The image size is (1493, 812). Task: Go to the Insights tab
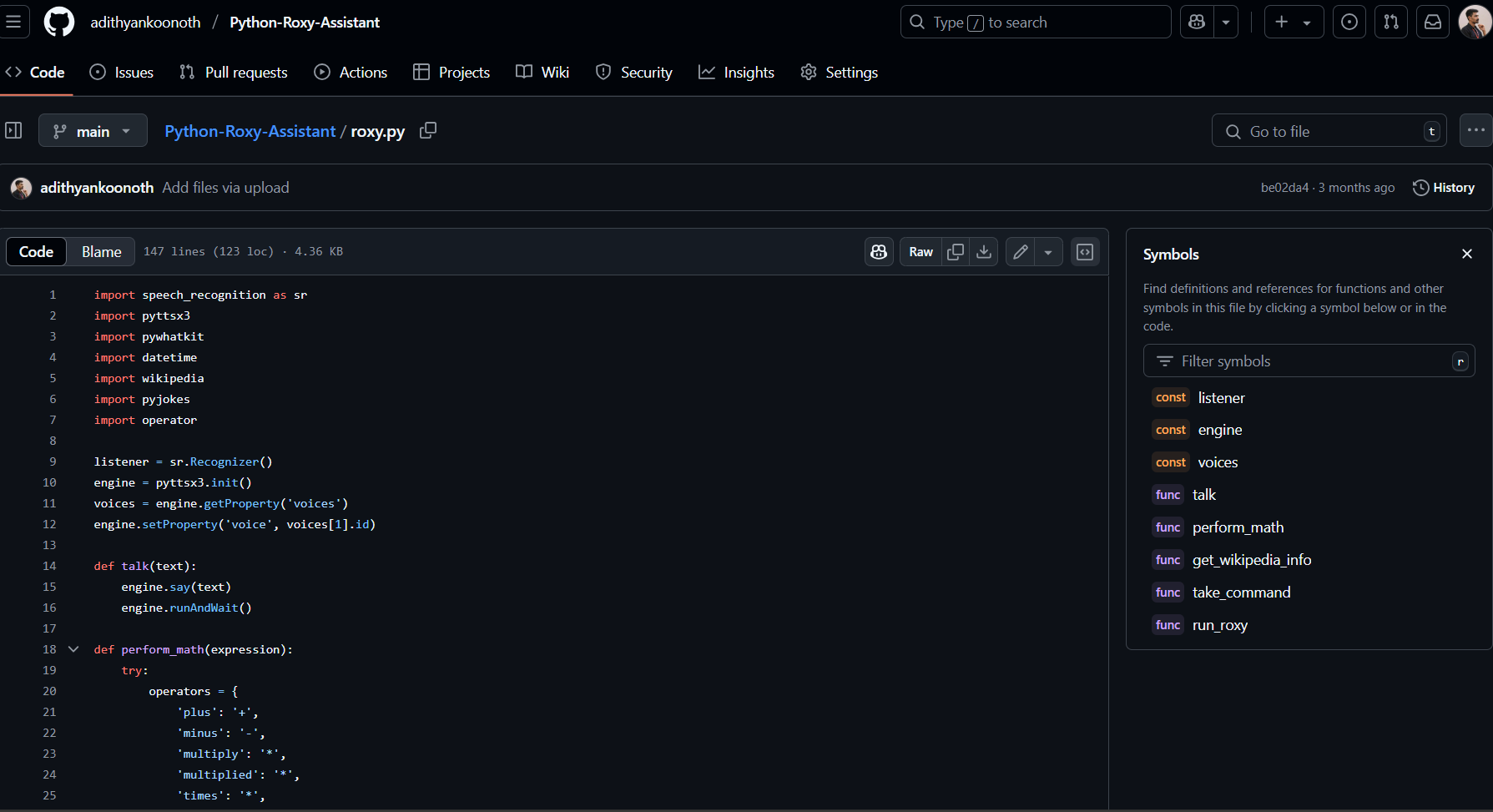coord(737,73)
